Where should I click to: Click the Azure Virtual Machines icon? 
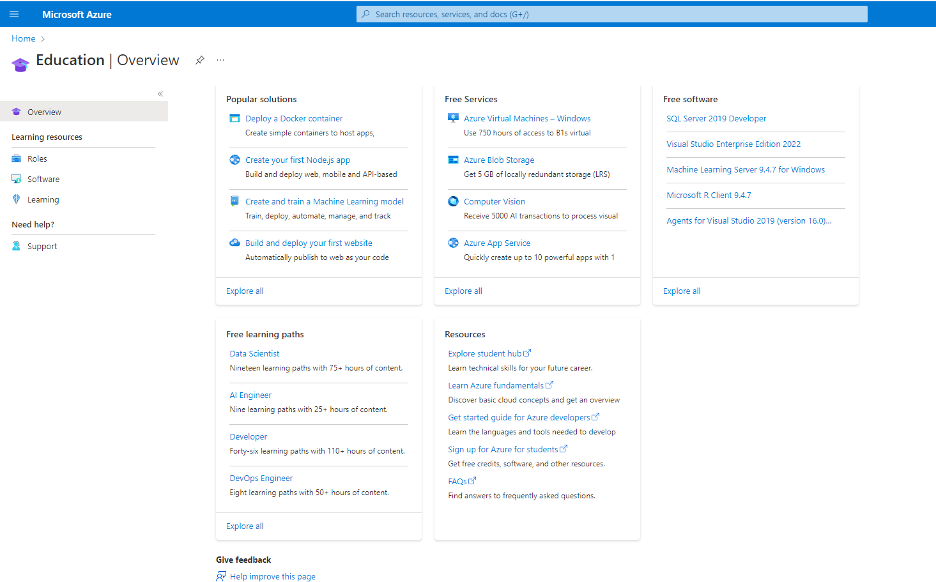point(453,118)
